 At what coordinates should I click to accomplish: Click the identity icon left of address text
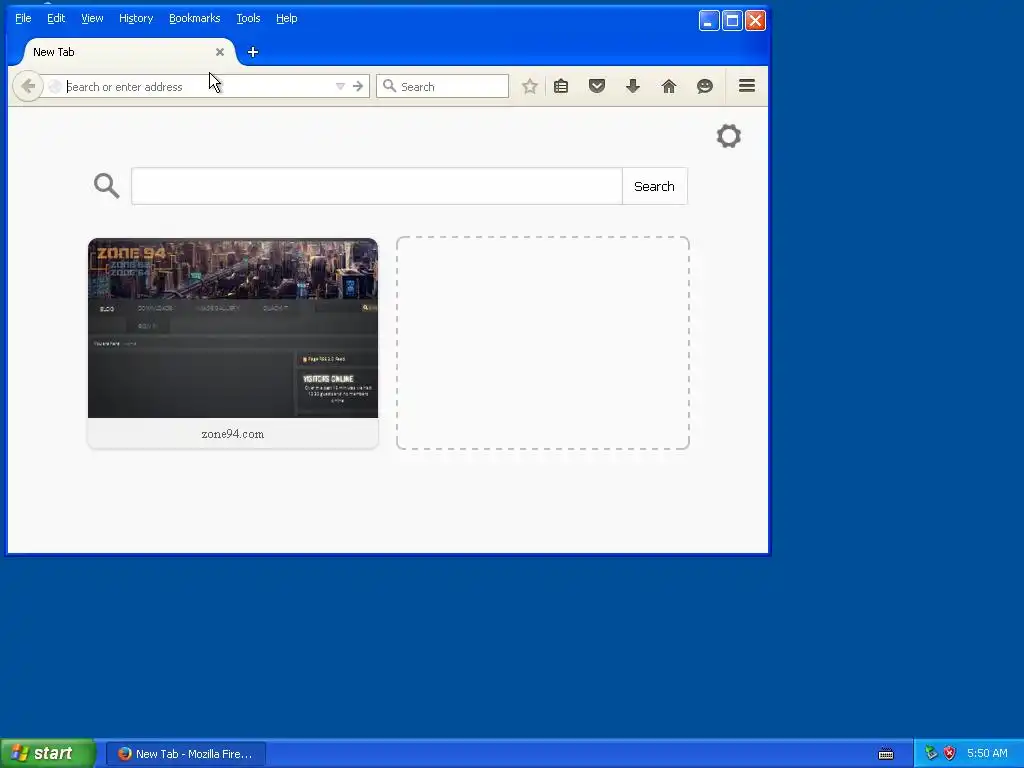pos(56,86)
